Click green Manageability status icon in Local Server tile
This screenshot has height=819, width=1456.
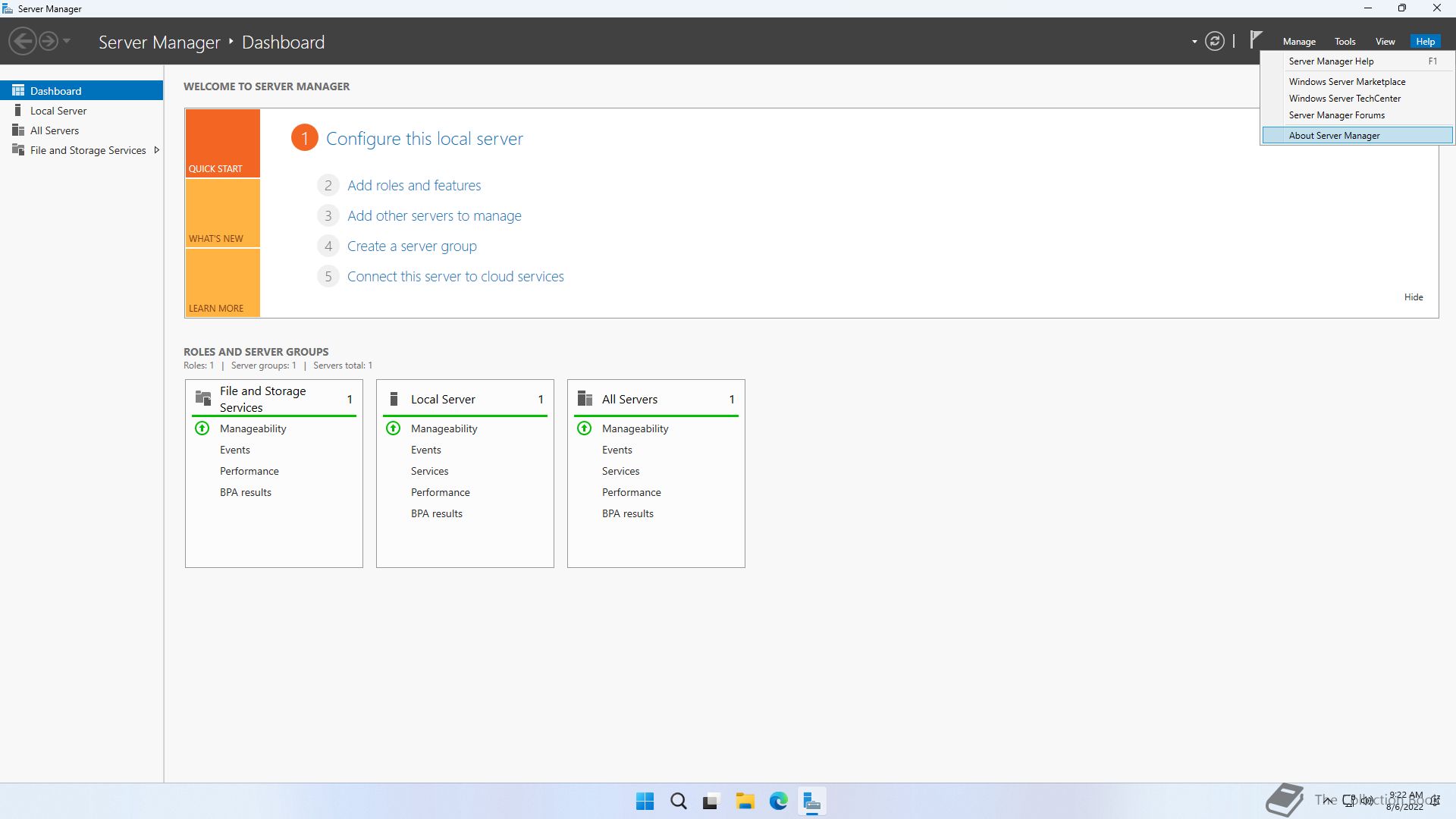[393, 428]
